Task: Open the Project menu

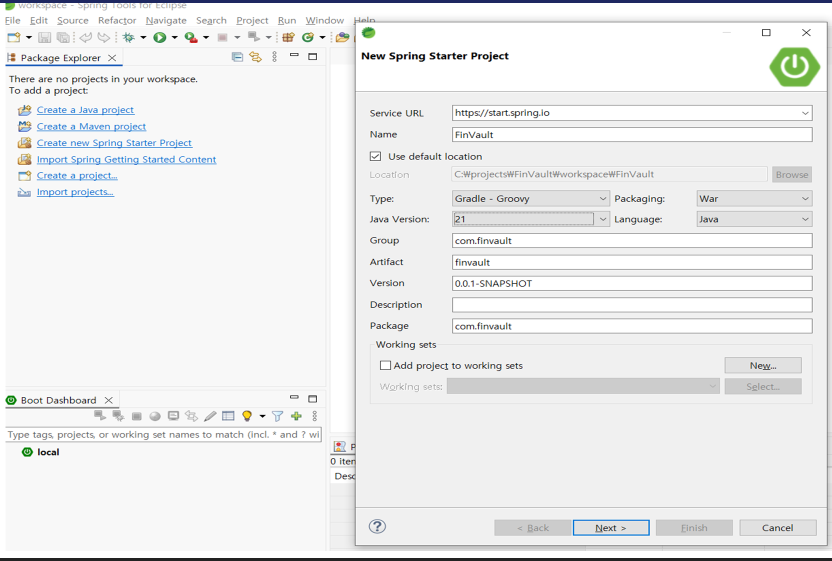Action: click(x=252, y=20)
